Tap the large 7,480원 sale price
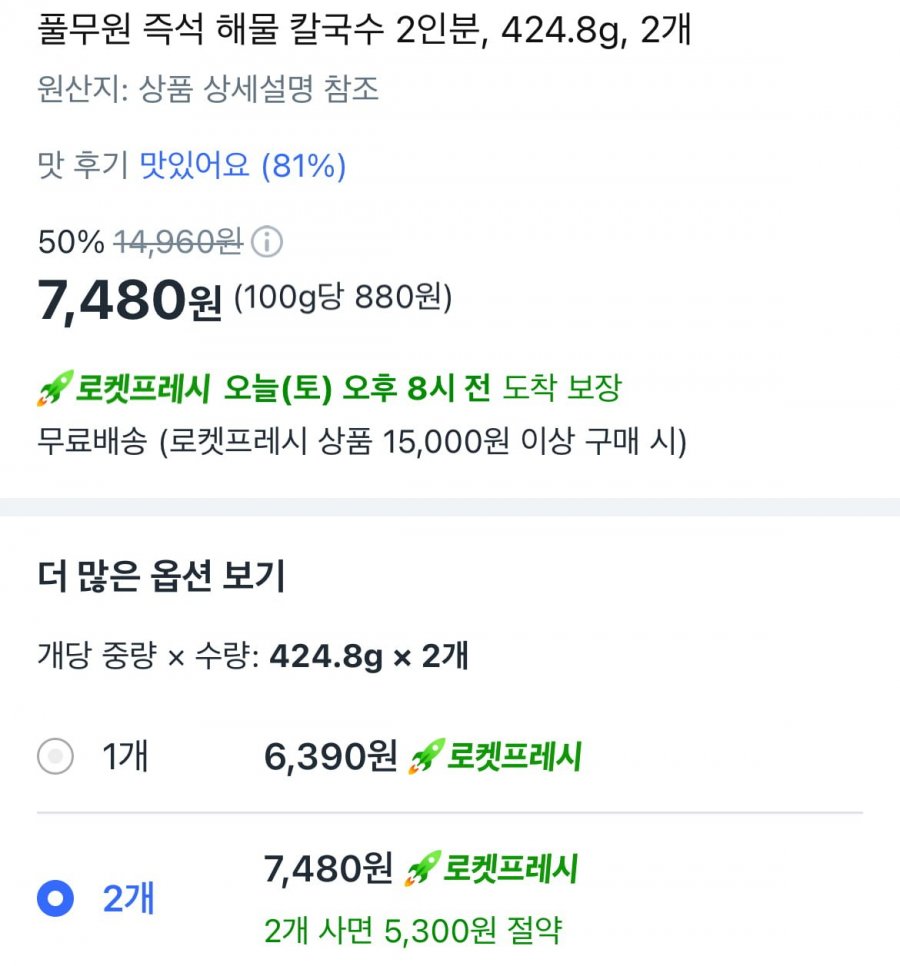 [x=129, y=300]
